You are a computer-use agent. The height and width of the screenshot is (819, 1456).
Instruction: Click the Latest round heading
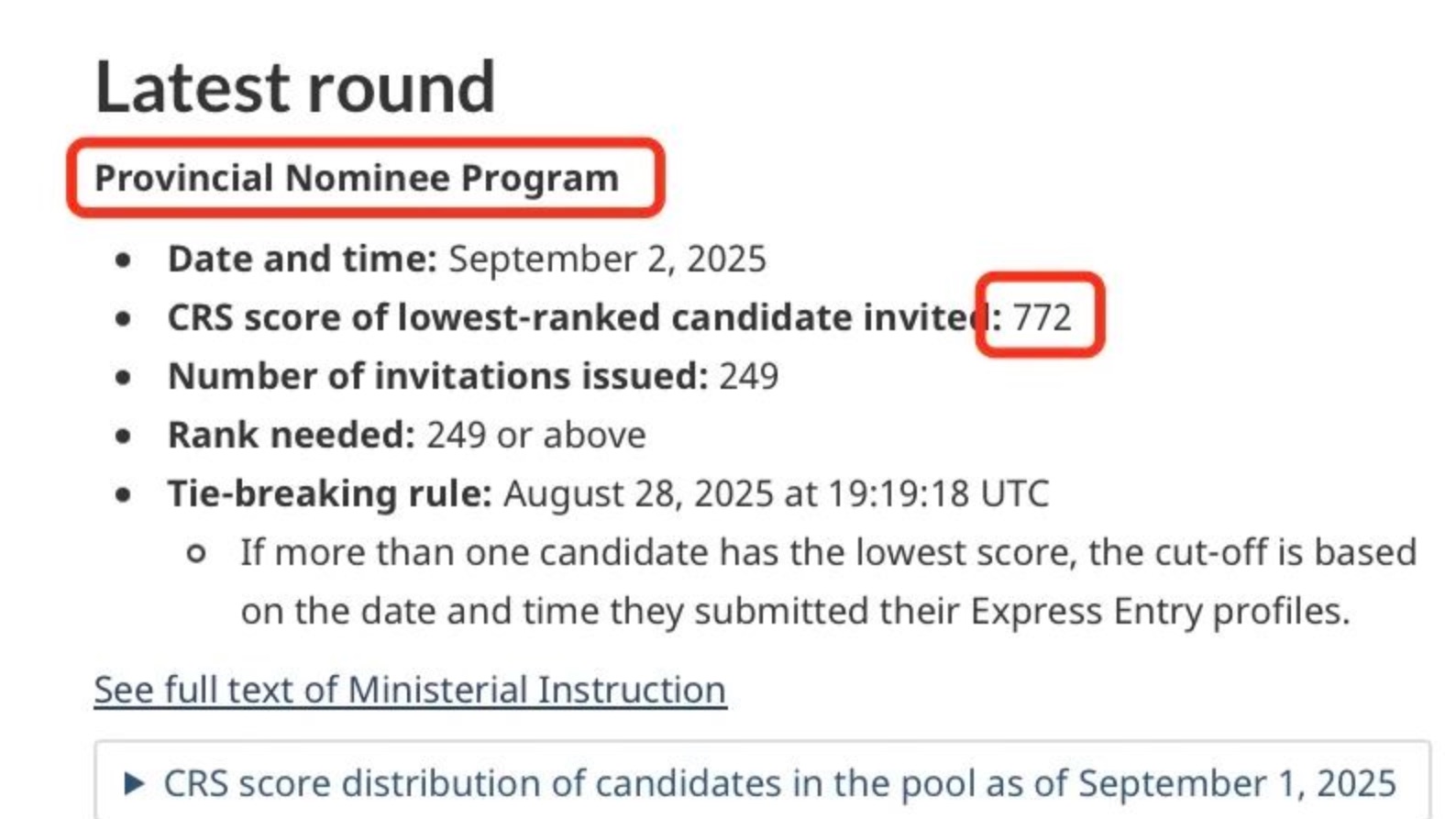click(x=295, y=87)
